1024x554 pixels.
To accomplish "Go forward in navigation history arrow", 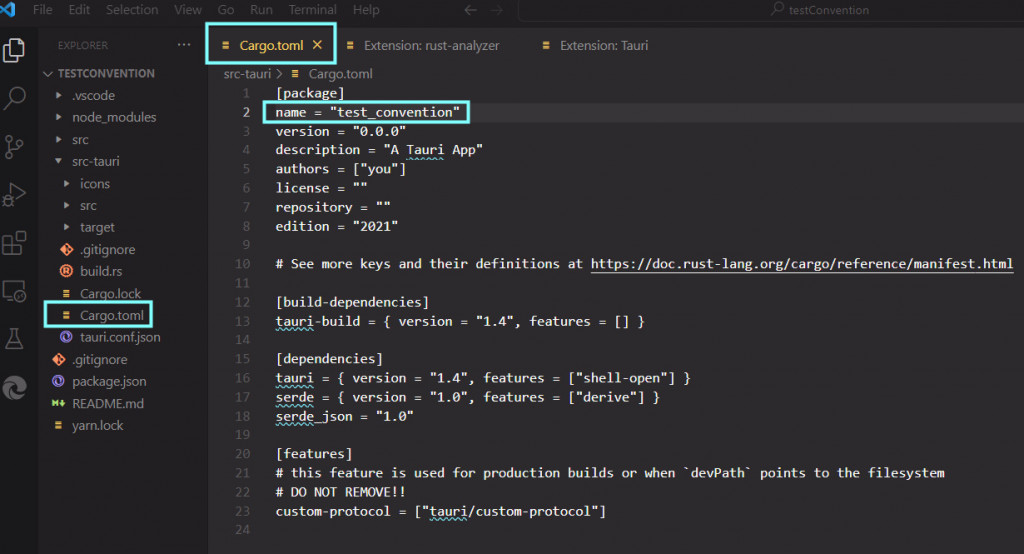I will coord(497,10).
